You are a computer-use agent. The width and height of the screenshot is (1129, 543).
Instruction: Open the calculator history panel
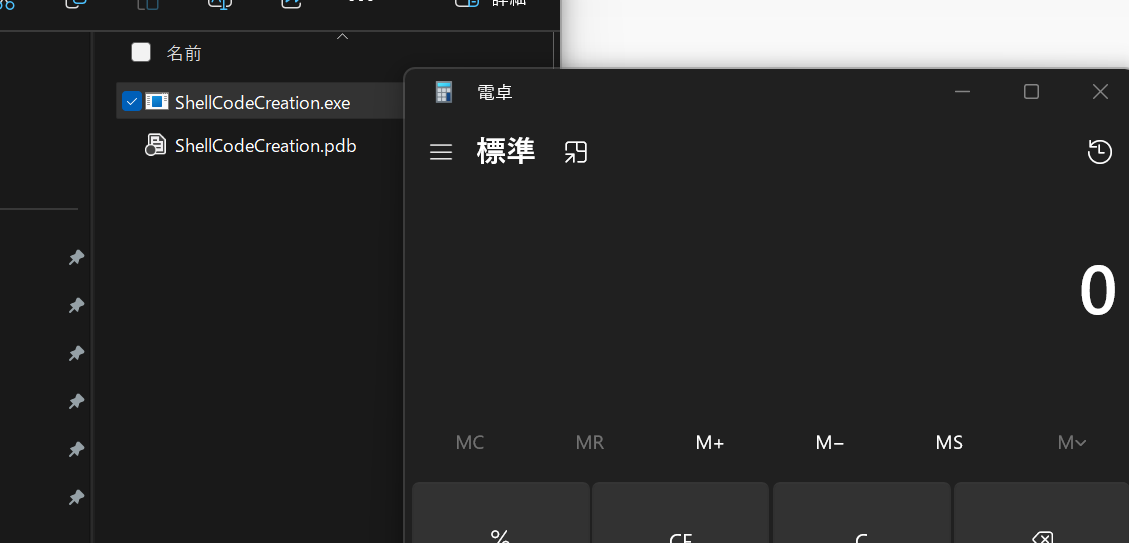(1099, 152)
